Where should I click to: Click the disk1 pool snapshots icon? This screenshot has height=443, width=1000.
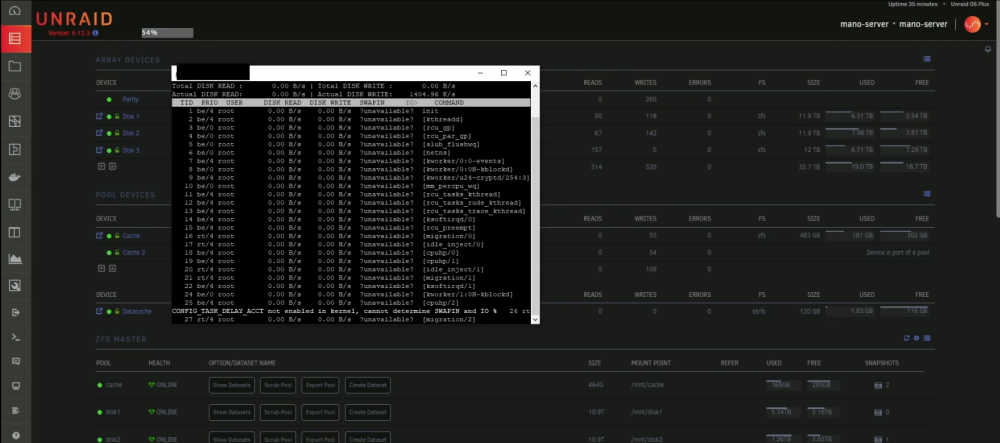click(878, 412)
